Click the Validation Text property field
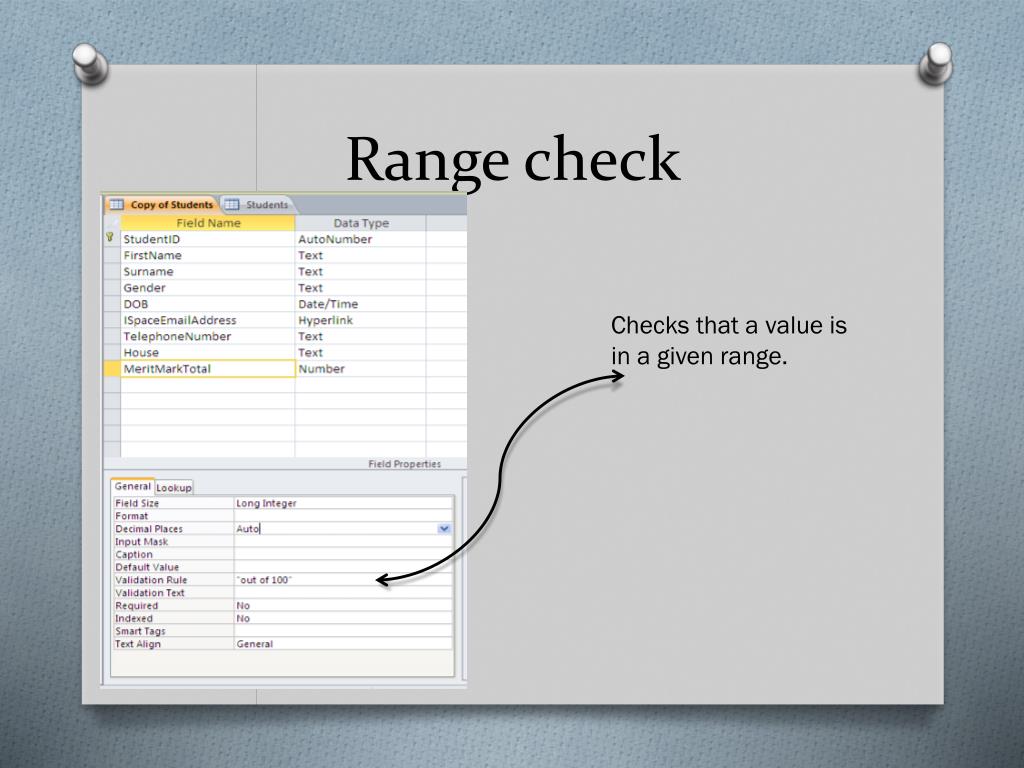The image size is (1024, 768). 343,592
